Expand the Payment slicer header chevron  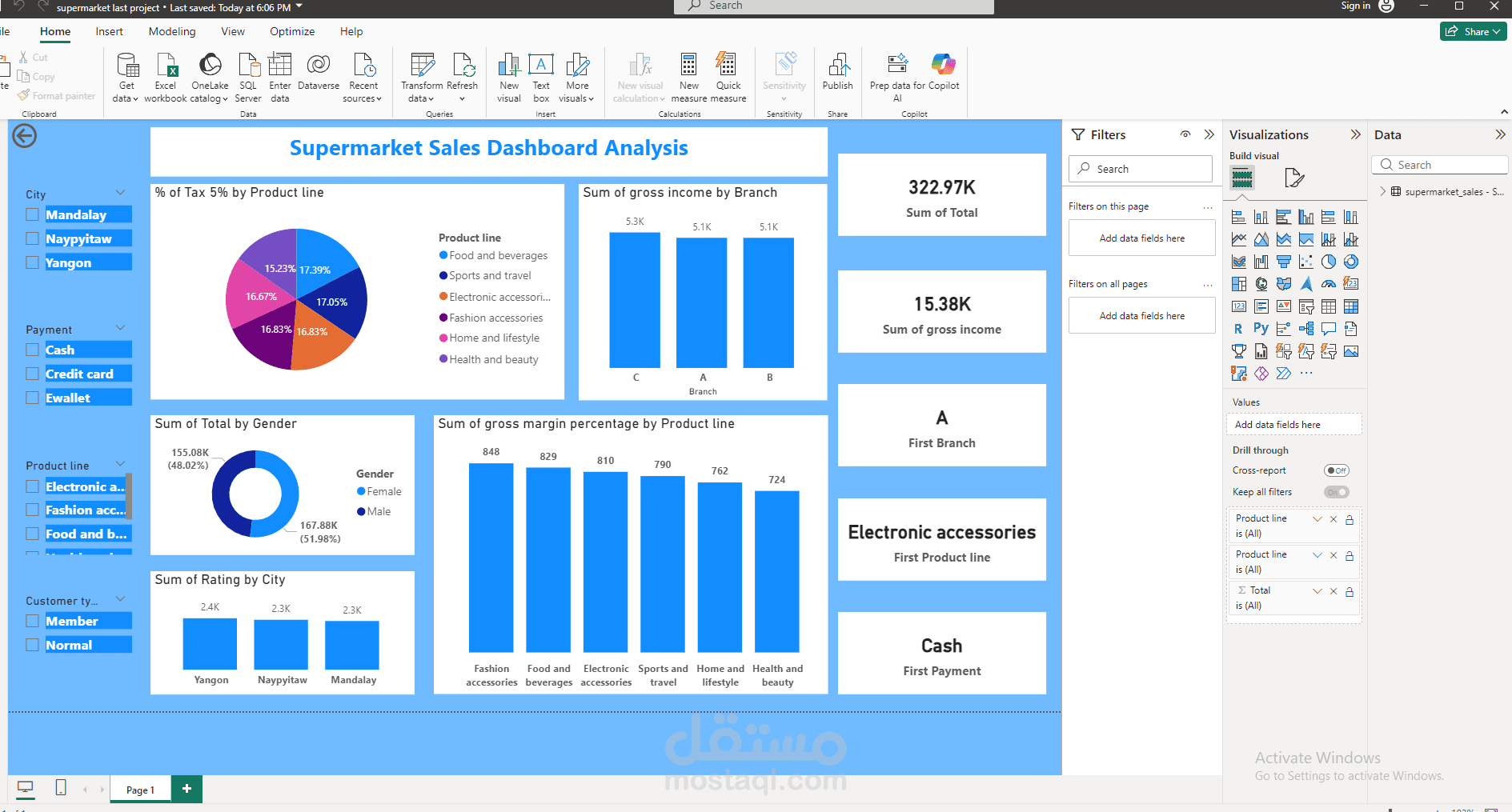[120, 327]
